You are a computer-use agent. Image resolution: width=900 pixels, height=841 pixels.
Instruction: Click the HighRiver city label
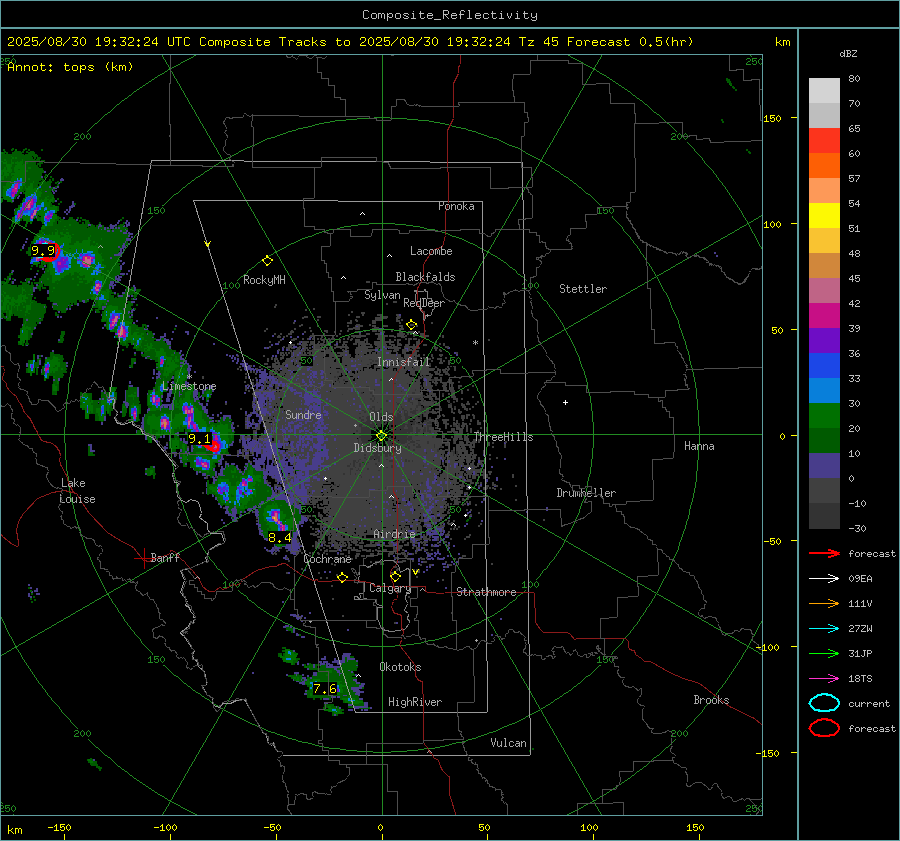pyautogui.click(x=415, y=702)
